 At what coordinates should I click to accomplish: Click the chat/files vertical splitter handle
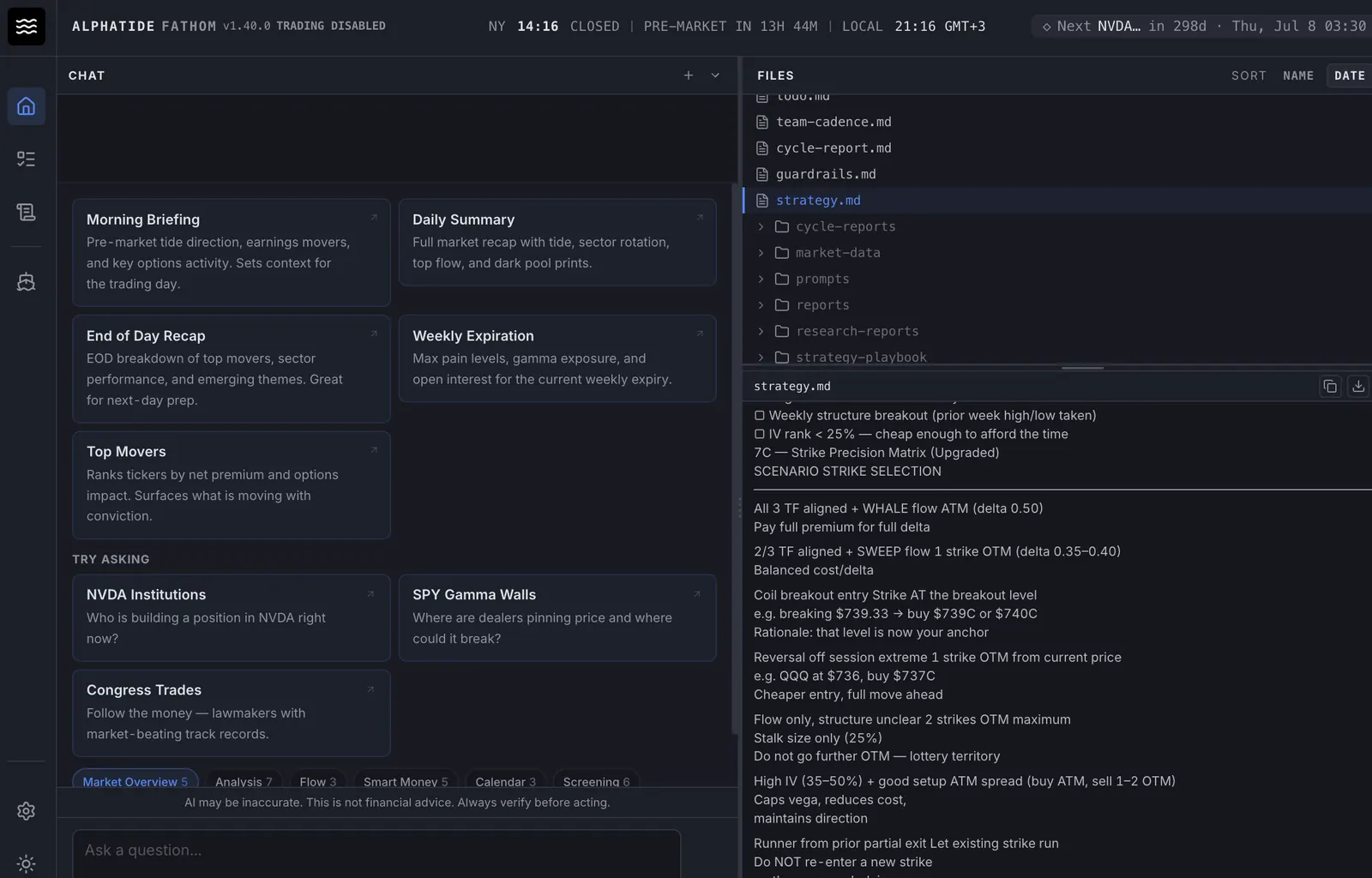740,508
